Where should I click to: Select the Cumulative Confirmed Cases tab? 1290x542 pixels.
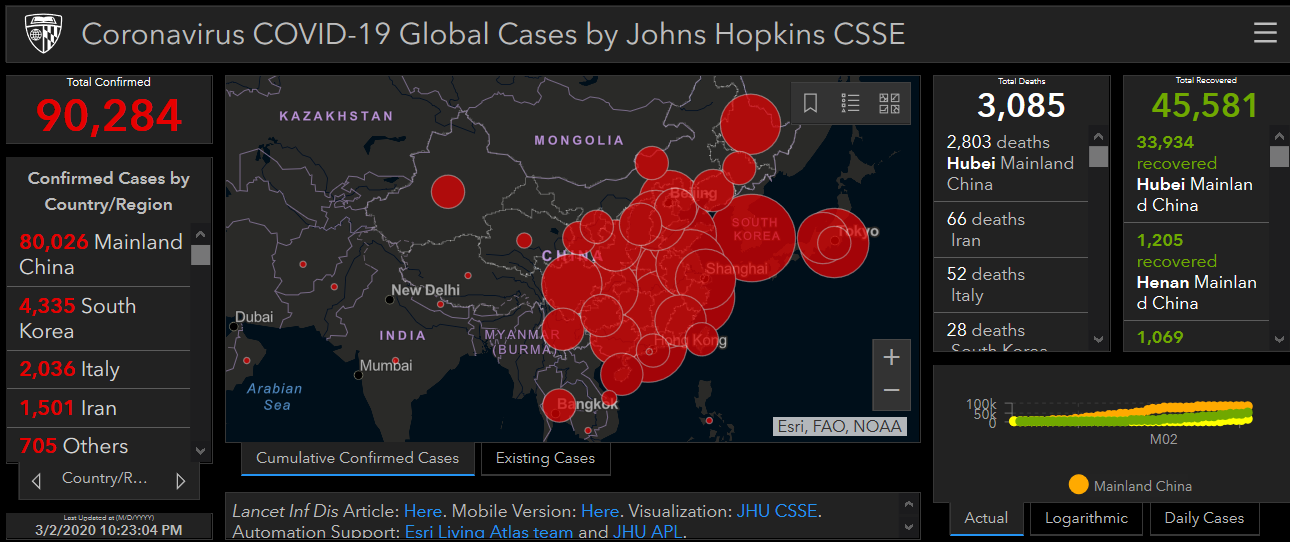tap(358, 458)
